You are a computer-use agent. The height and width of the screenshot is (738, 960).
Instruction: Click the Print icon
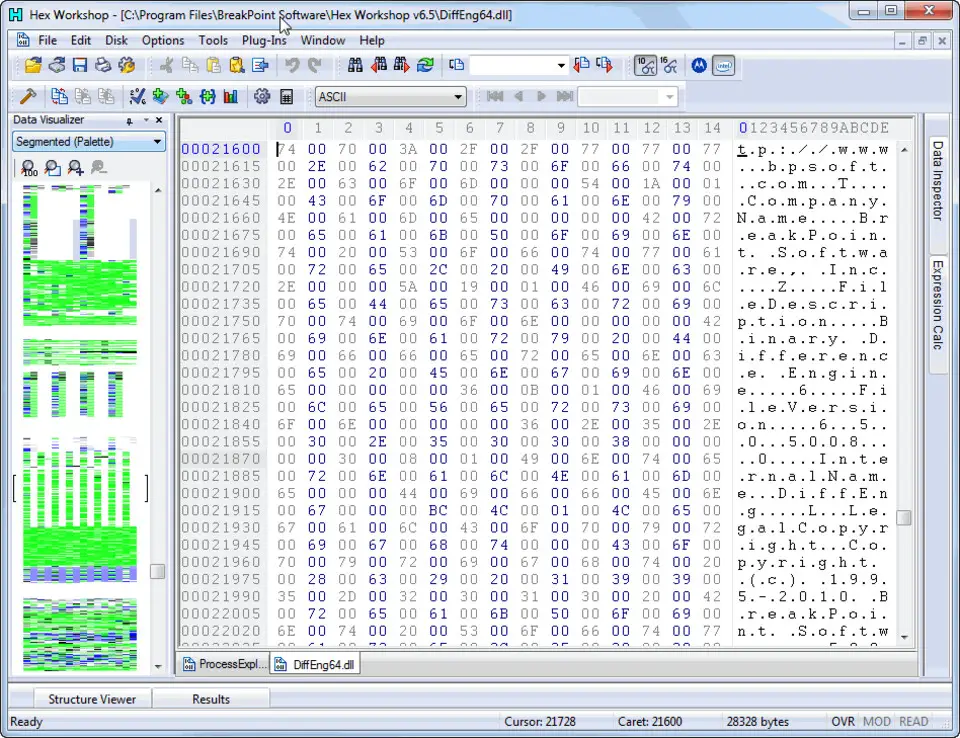(x=103, y=65)
